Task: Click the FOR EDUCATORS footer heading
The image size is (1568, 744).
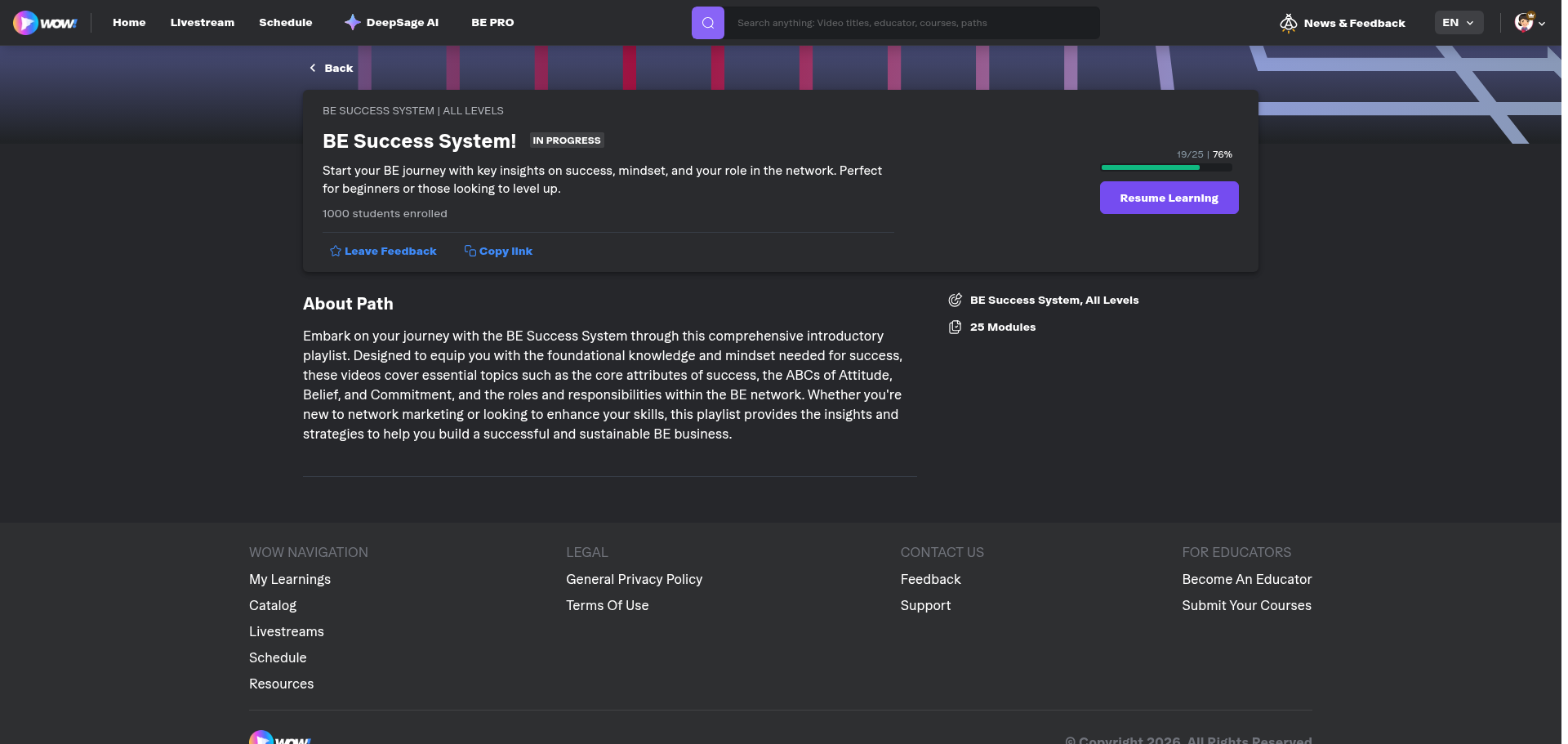Action: point(1236,552)
